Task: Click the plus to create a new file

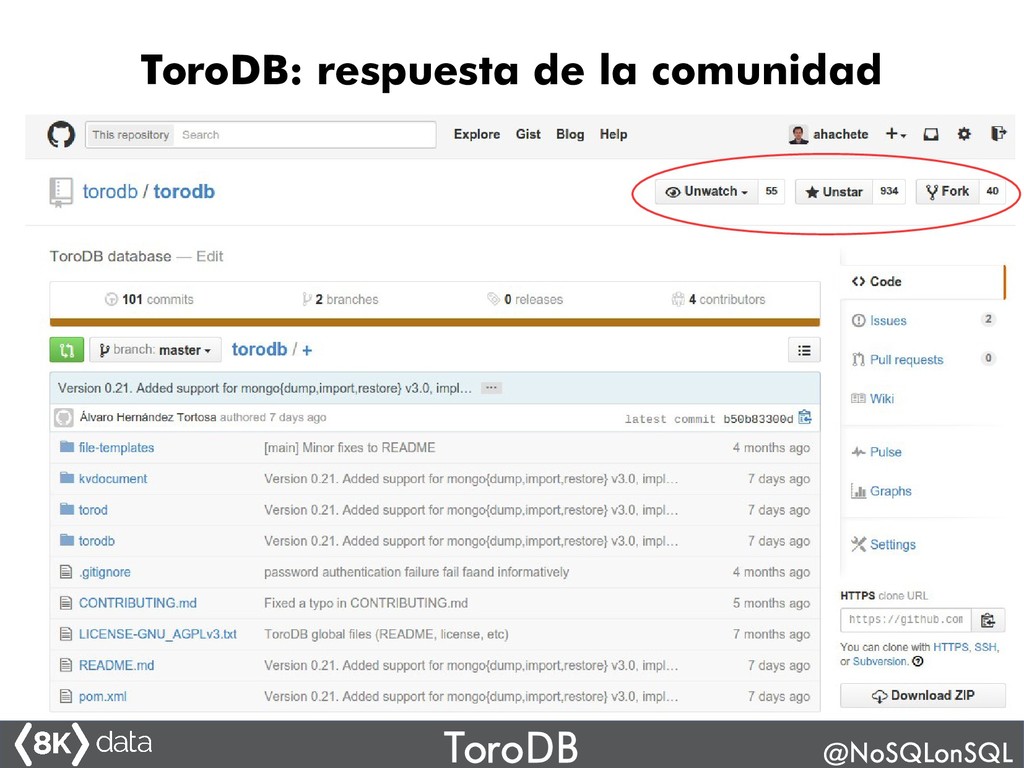Action: click(x=307, y=350)
